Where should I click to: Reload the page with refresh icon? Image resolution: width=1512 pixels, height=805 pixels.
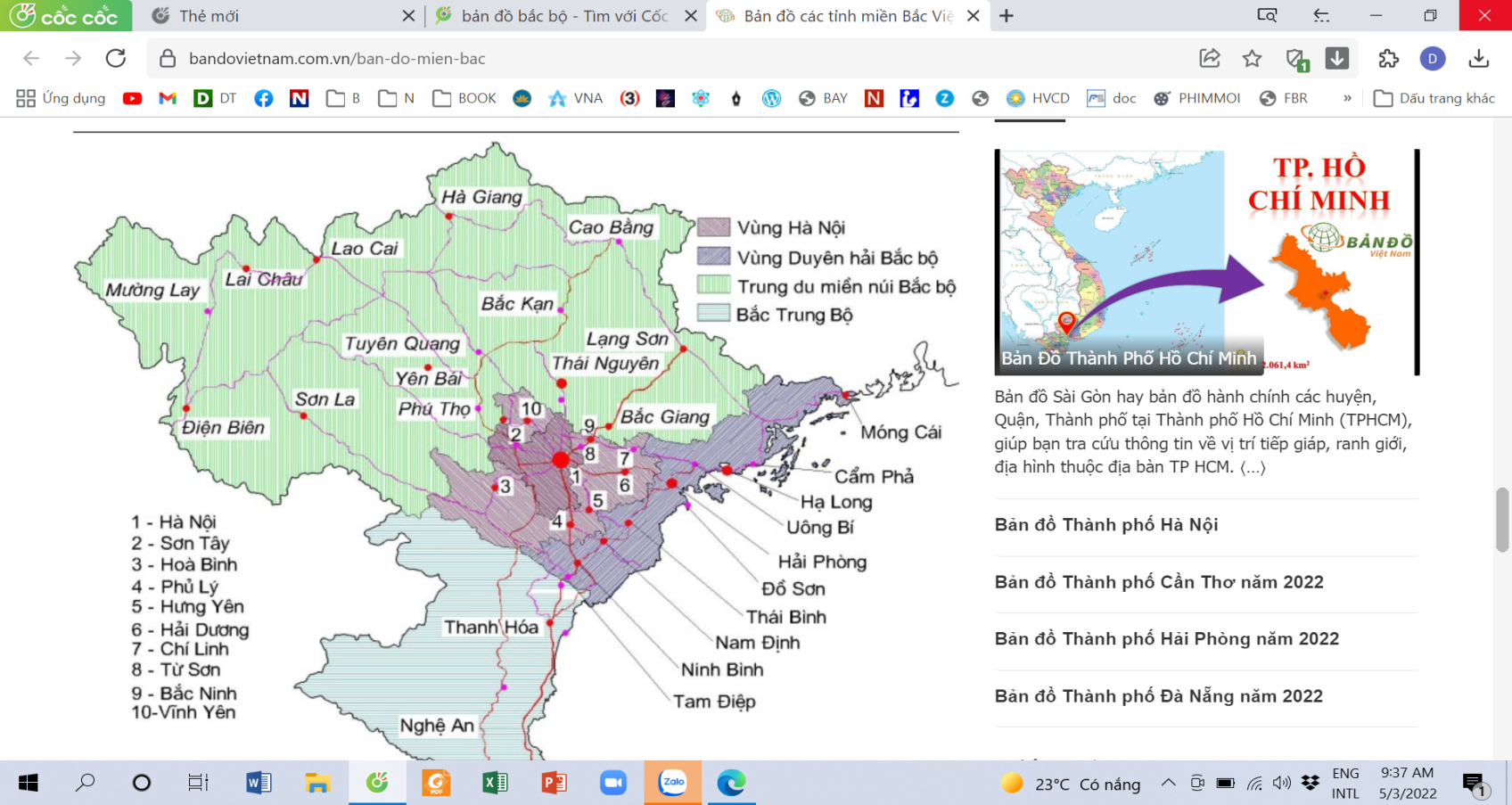(116, 59)
